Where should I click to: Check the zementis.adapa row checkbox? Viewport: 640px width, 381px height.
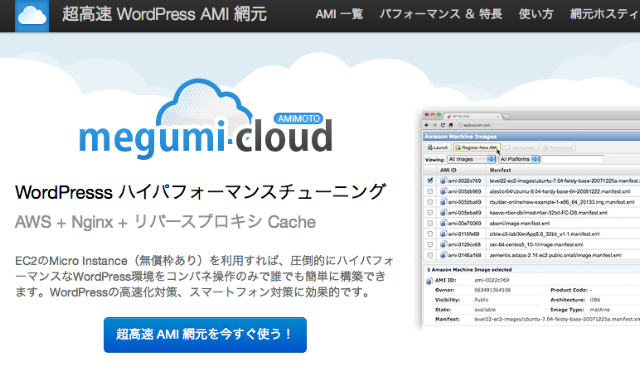coord(430,254)
